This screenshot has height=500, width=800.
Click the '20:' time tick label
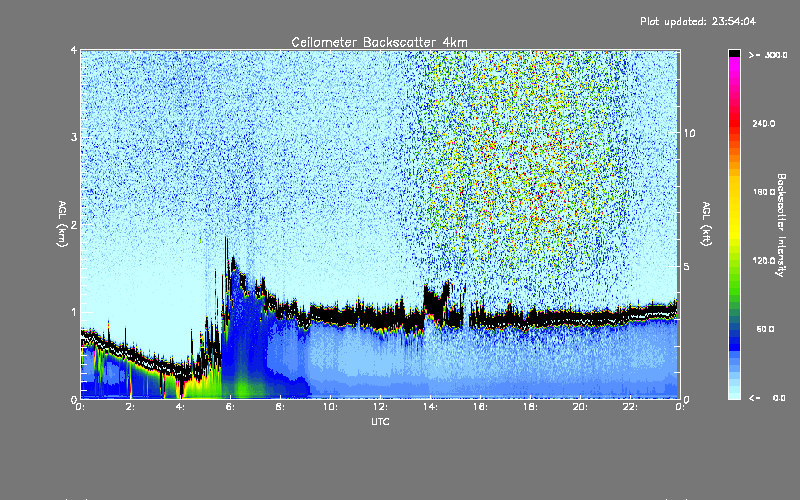(580, 407)
